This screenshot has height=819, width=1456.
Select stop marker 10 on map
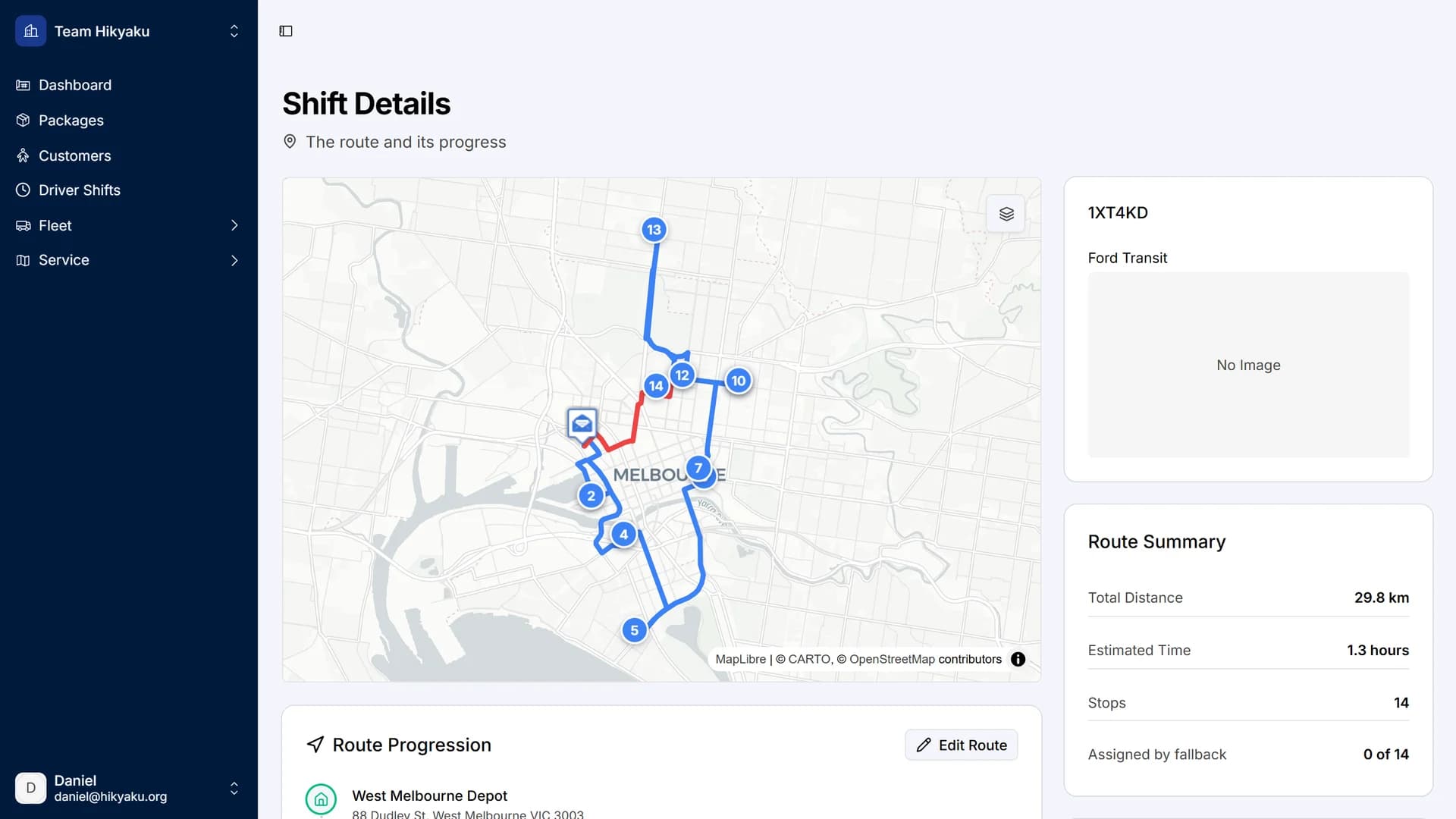(x=739, y=381)
